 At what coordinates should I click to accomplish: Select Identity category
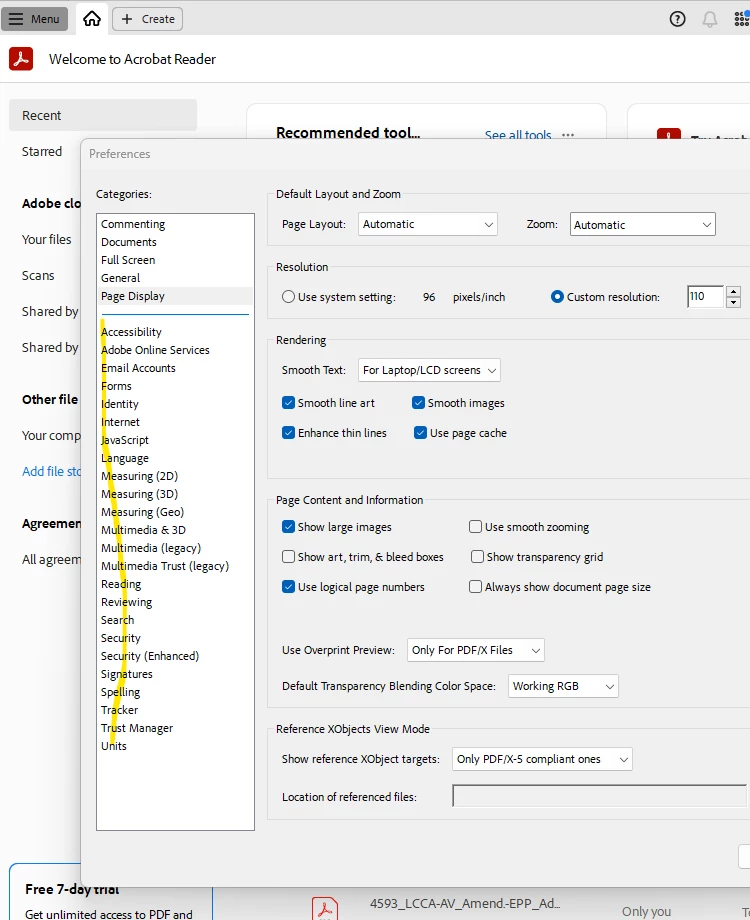click(120, 404)
